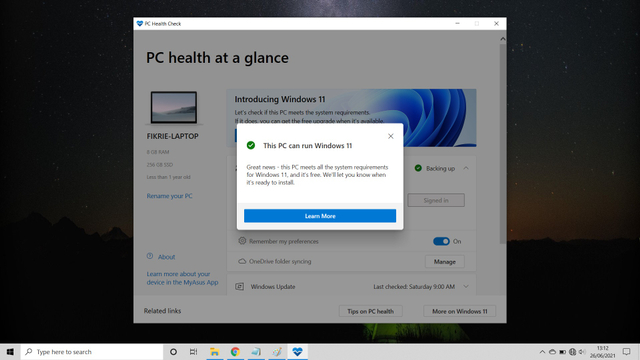The height and width of the screenshot is (360, 640).
Task: Click the green check in the dialog
Action: click(251, 145)
